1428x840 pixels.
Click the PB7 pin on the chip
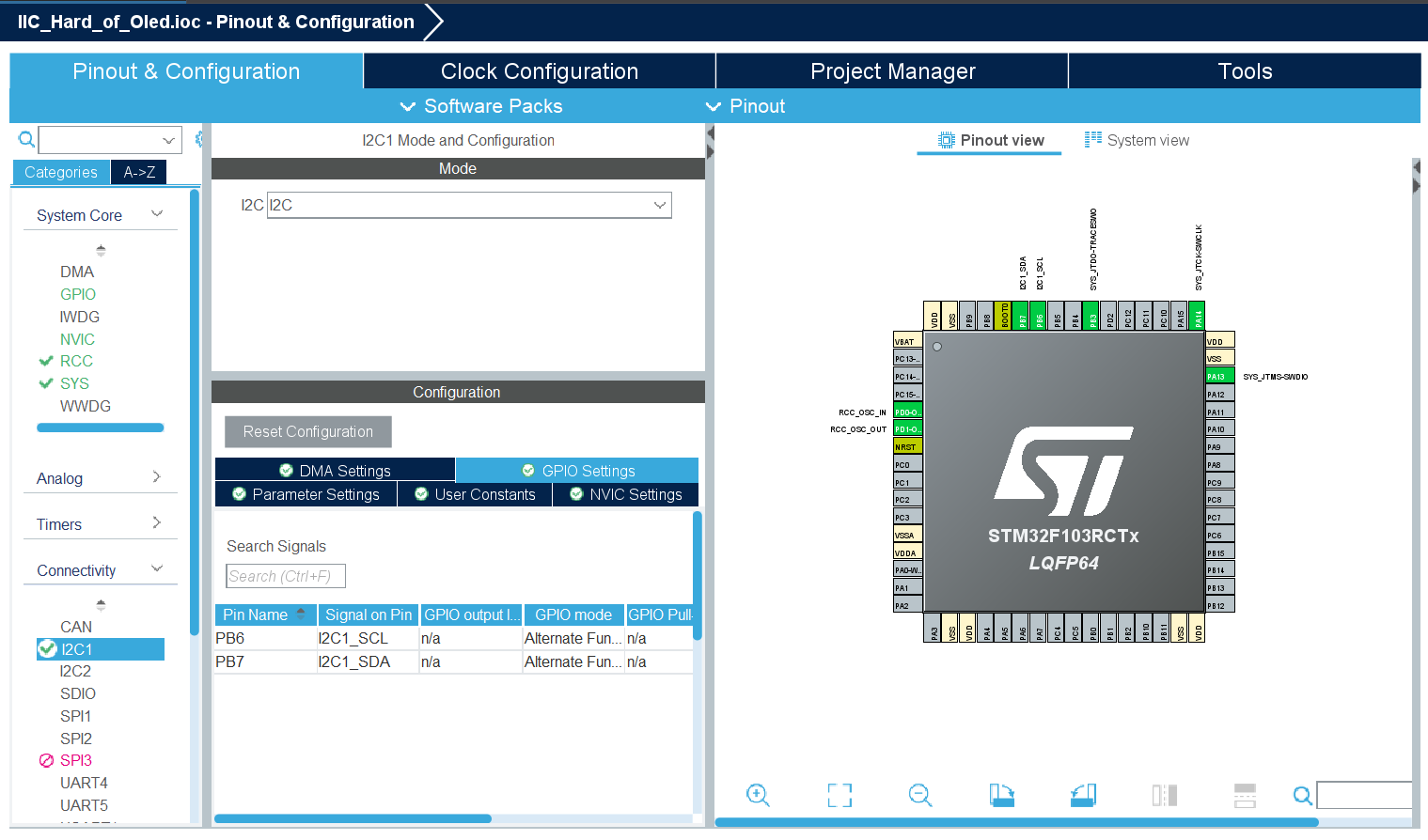1021,316
